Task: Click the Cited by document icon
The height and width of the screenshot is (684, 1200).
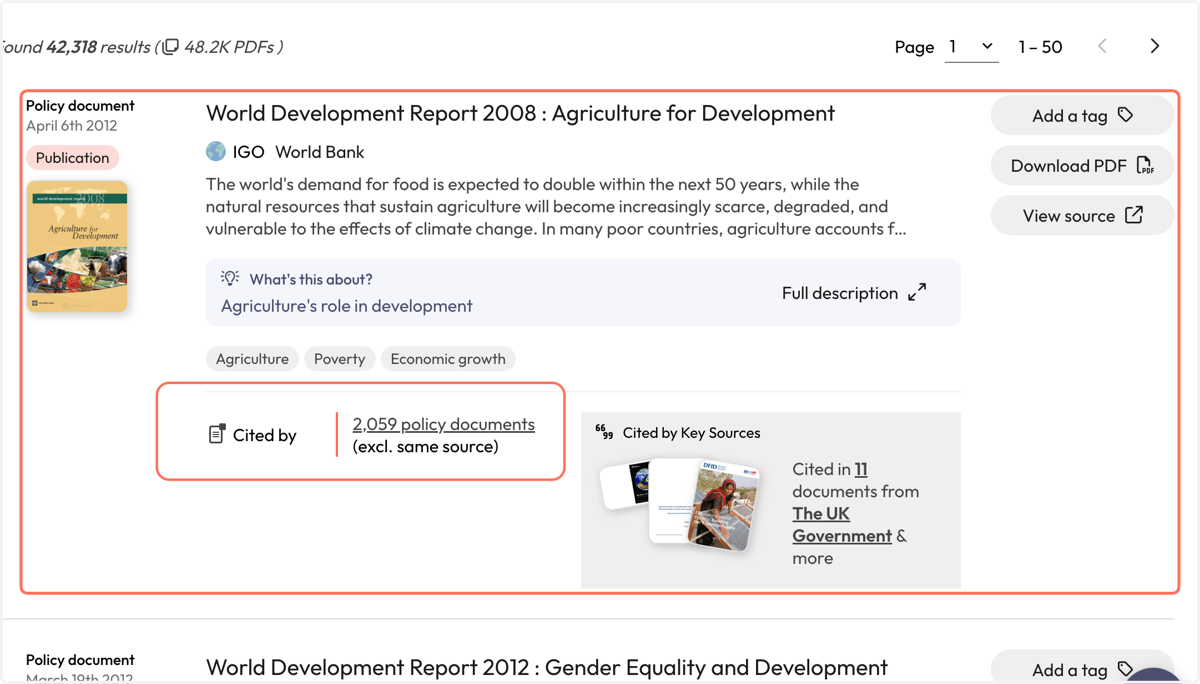Action: [216, 434]
